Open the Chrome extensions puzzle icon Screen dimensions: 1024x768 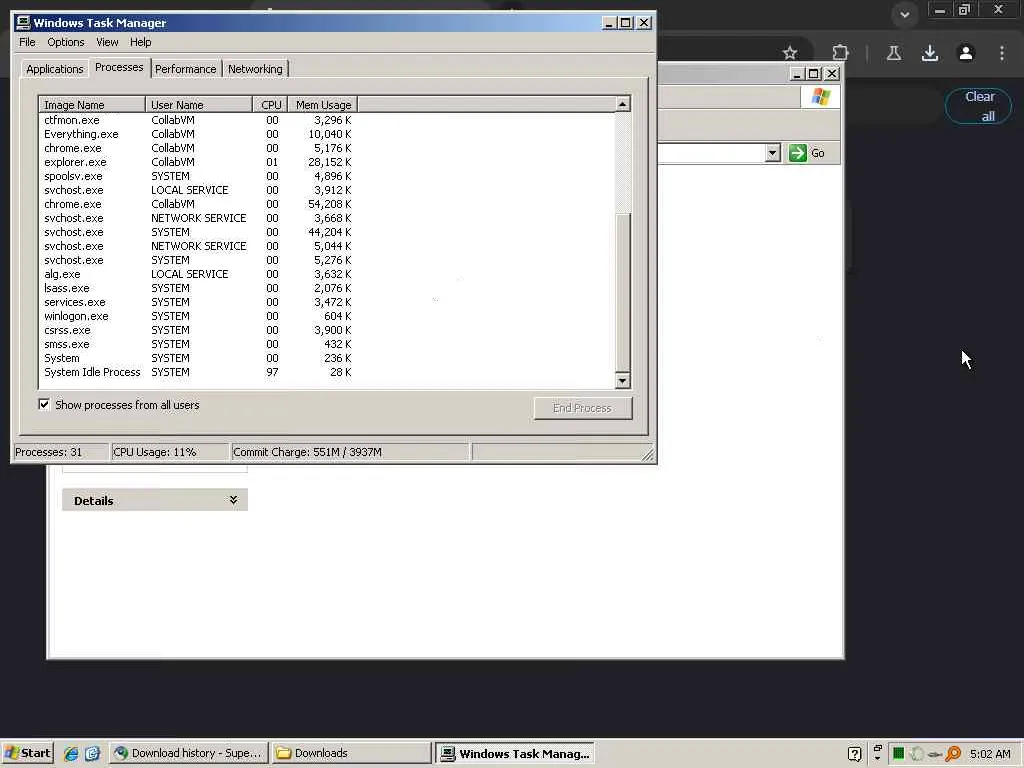[840, 52]
